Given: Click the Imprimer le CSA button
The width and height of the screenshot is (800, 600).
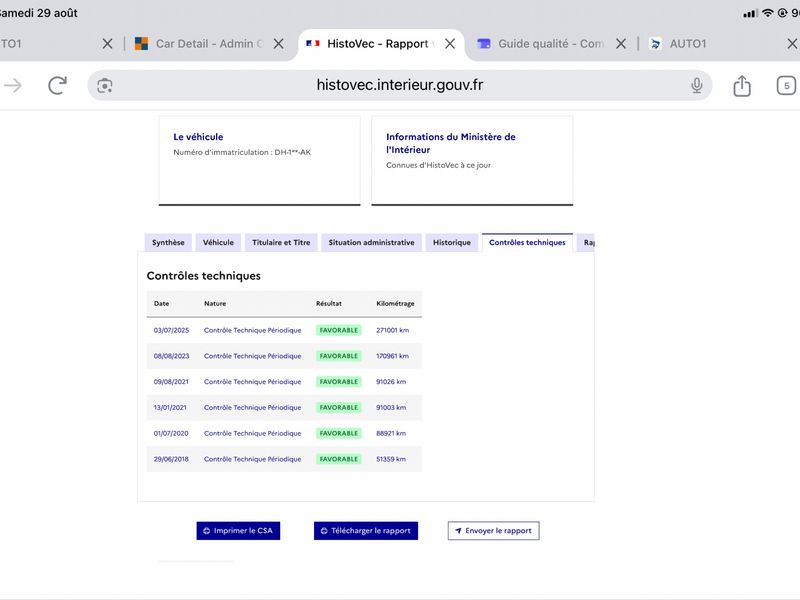Looking at the screenshot, I should [x=238, y=531].
